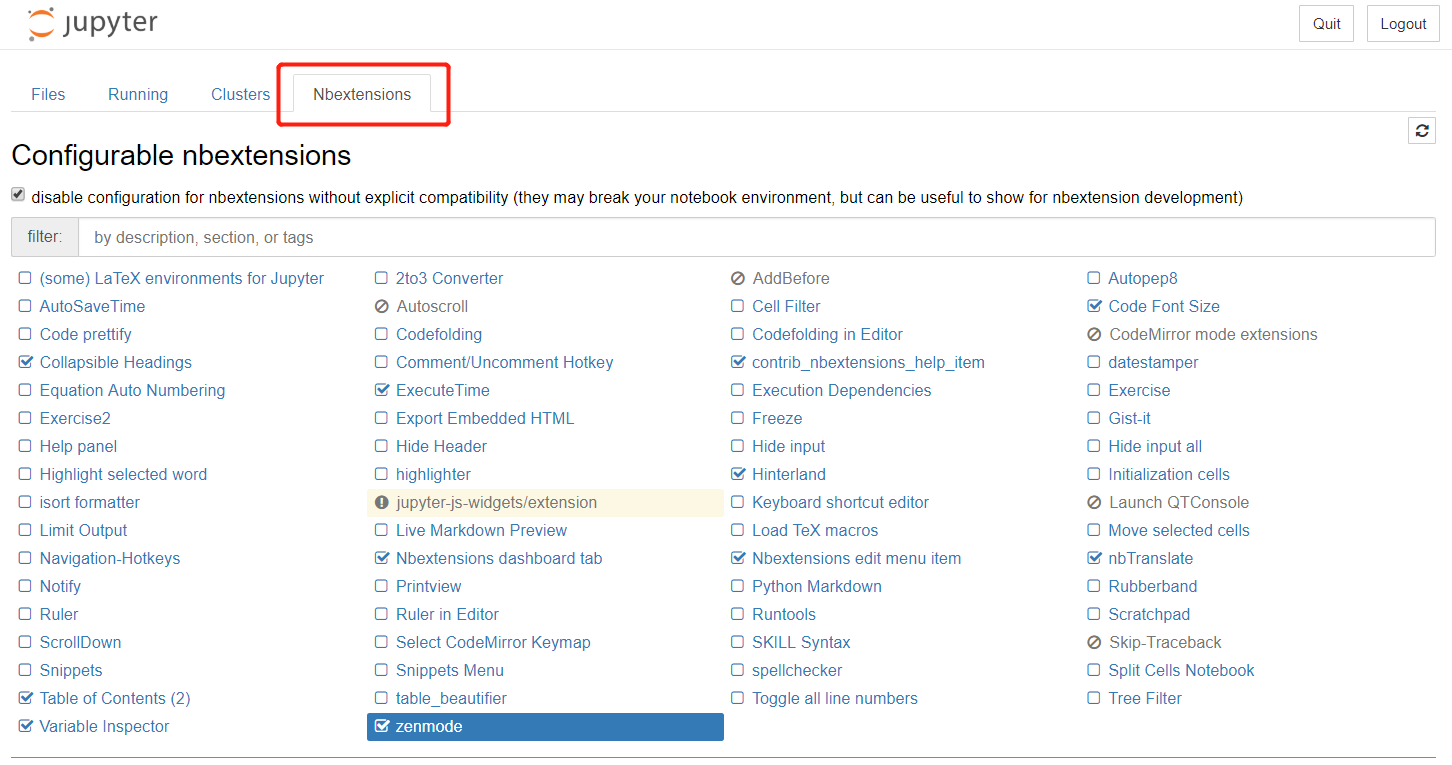Click the forbidden icon beside AddBefore
This screenshot has height=765, width=1452.
point(738,279)
